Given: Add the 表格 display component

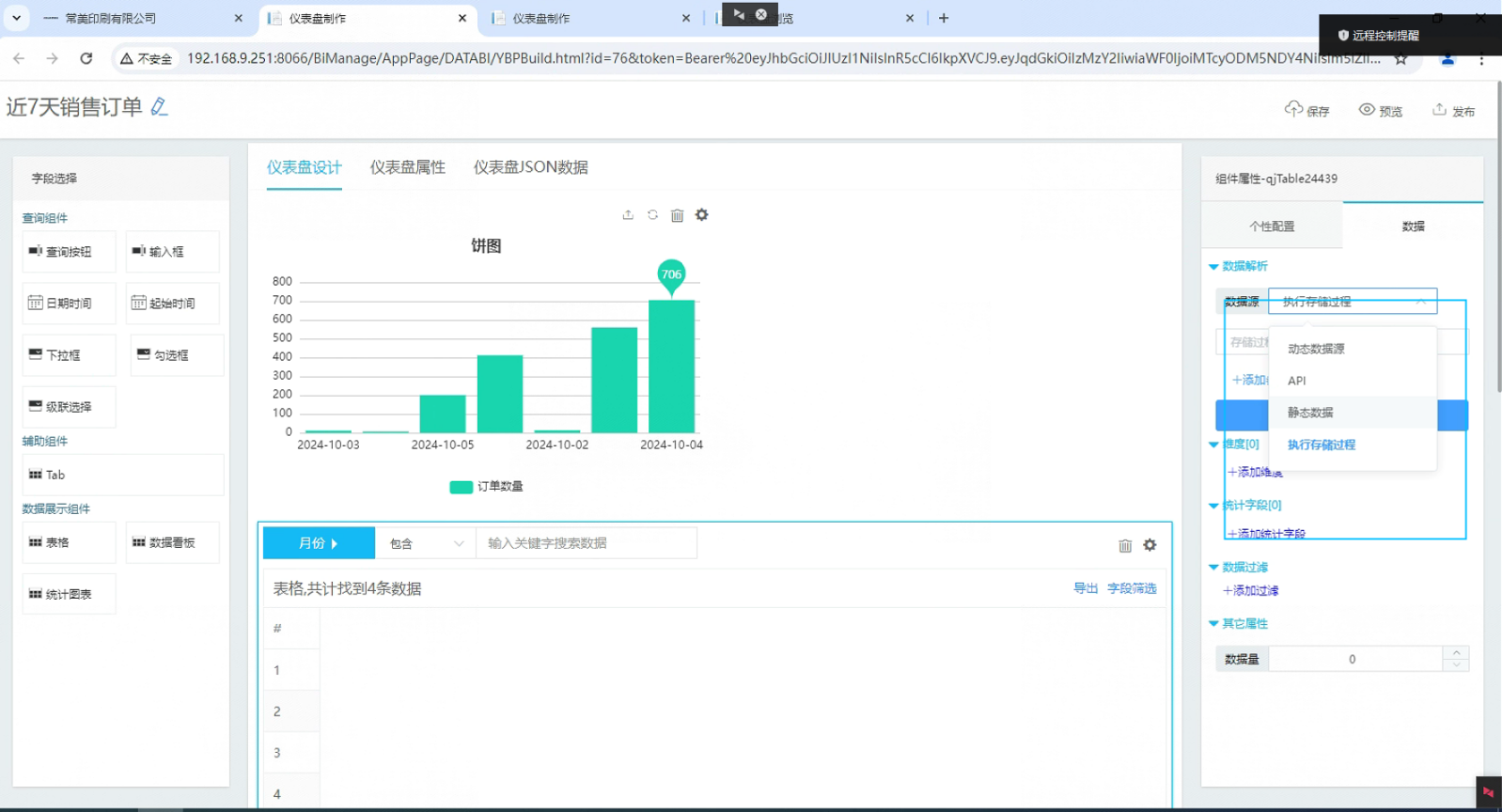Looking at the screenshot, I should coord(70,542).
